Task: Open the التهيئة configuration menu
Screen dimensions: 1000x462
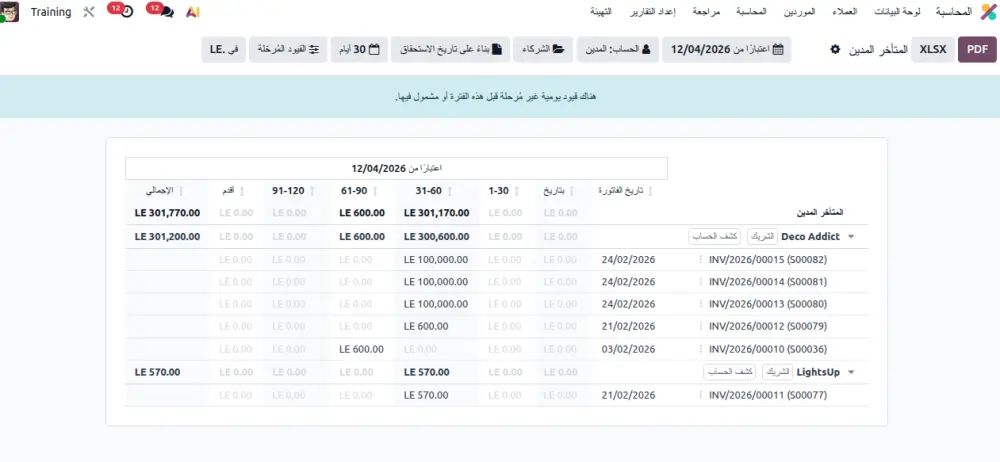Action: coord(601,12)
